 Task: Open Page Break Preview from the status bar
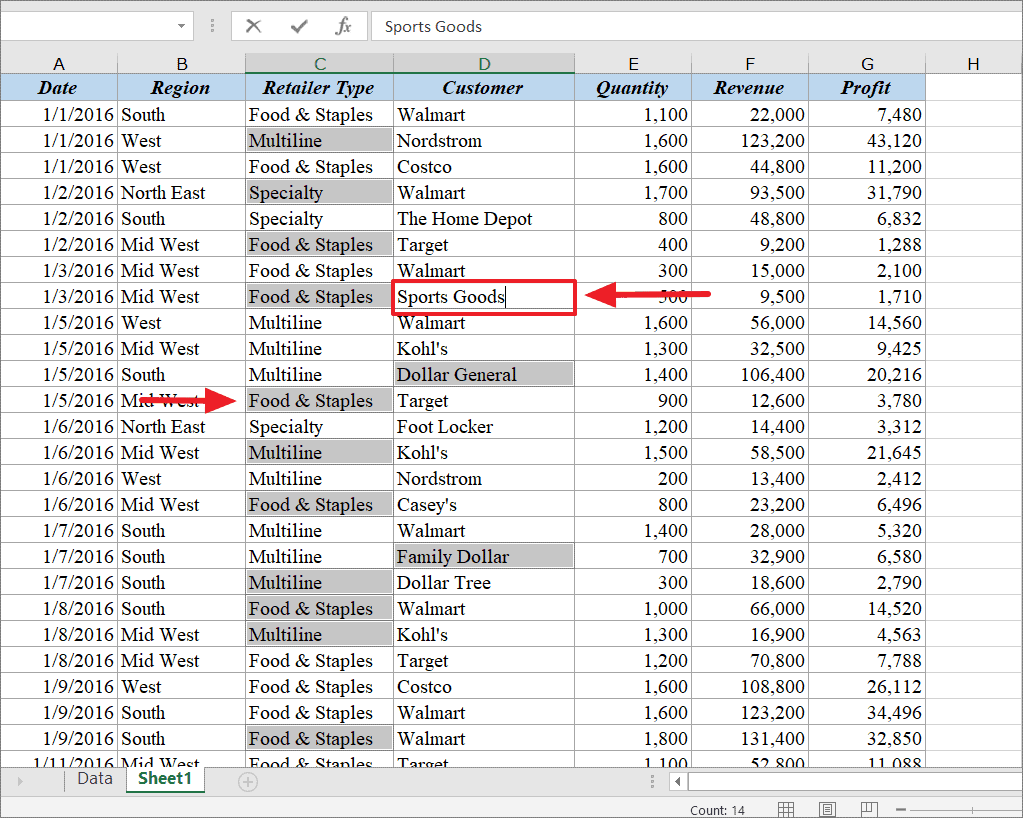869,808
